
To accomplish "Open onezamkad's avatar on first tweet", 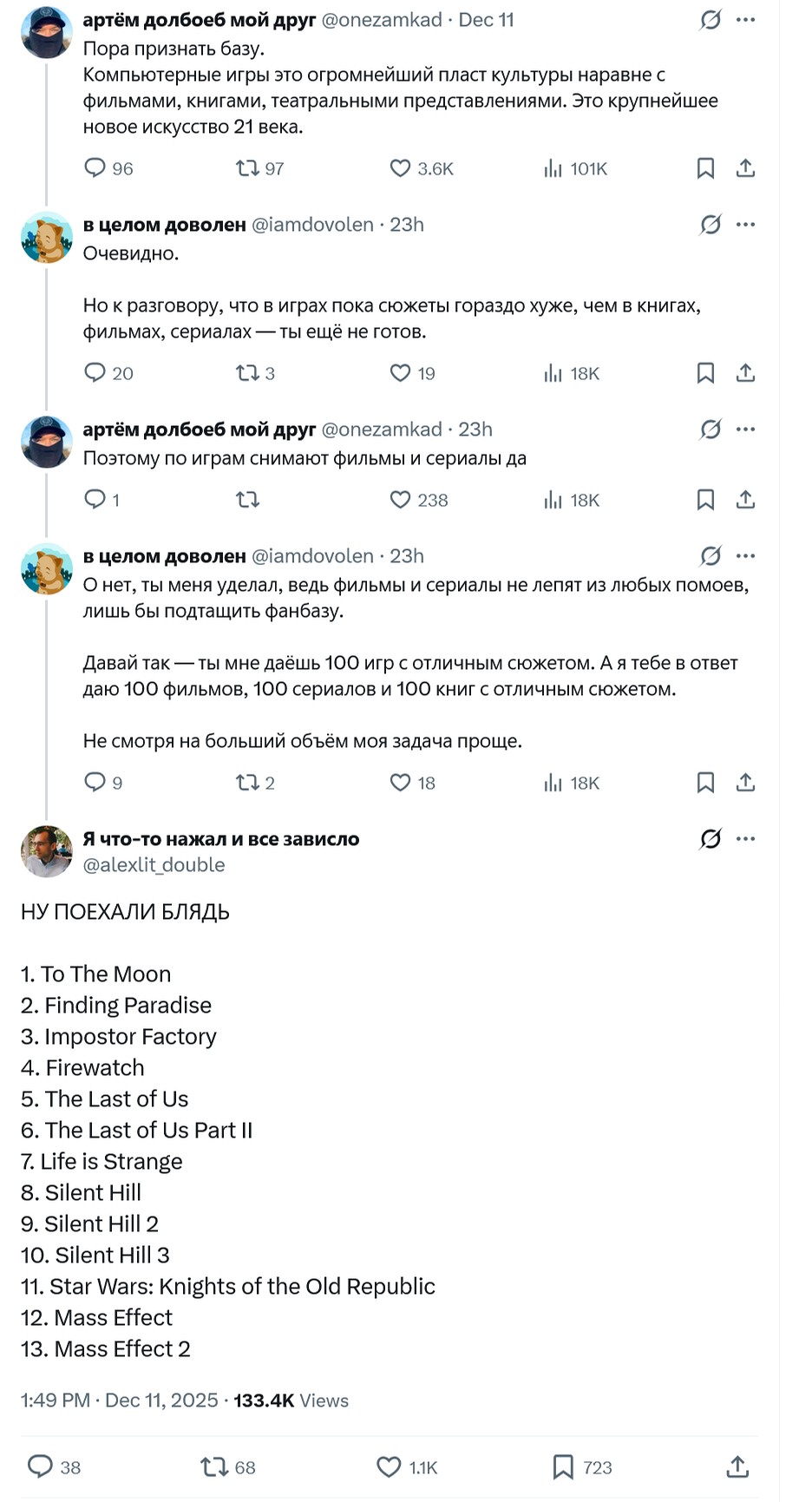I will (46, 32).
